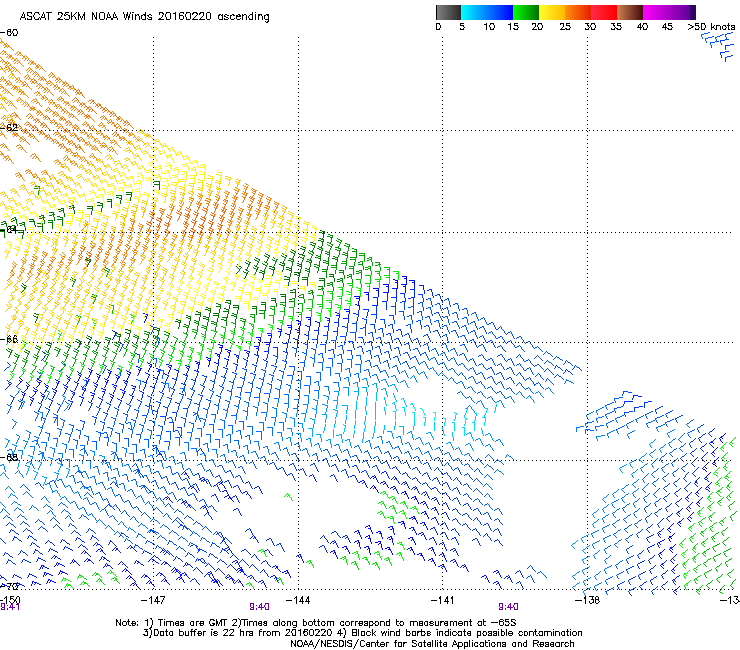This screenshot has width=740, height=650.
Task: Click the '10' label under the color scale
Action: tap(489, 26)
